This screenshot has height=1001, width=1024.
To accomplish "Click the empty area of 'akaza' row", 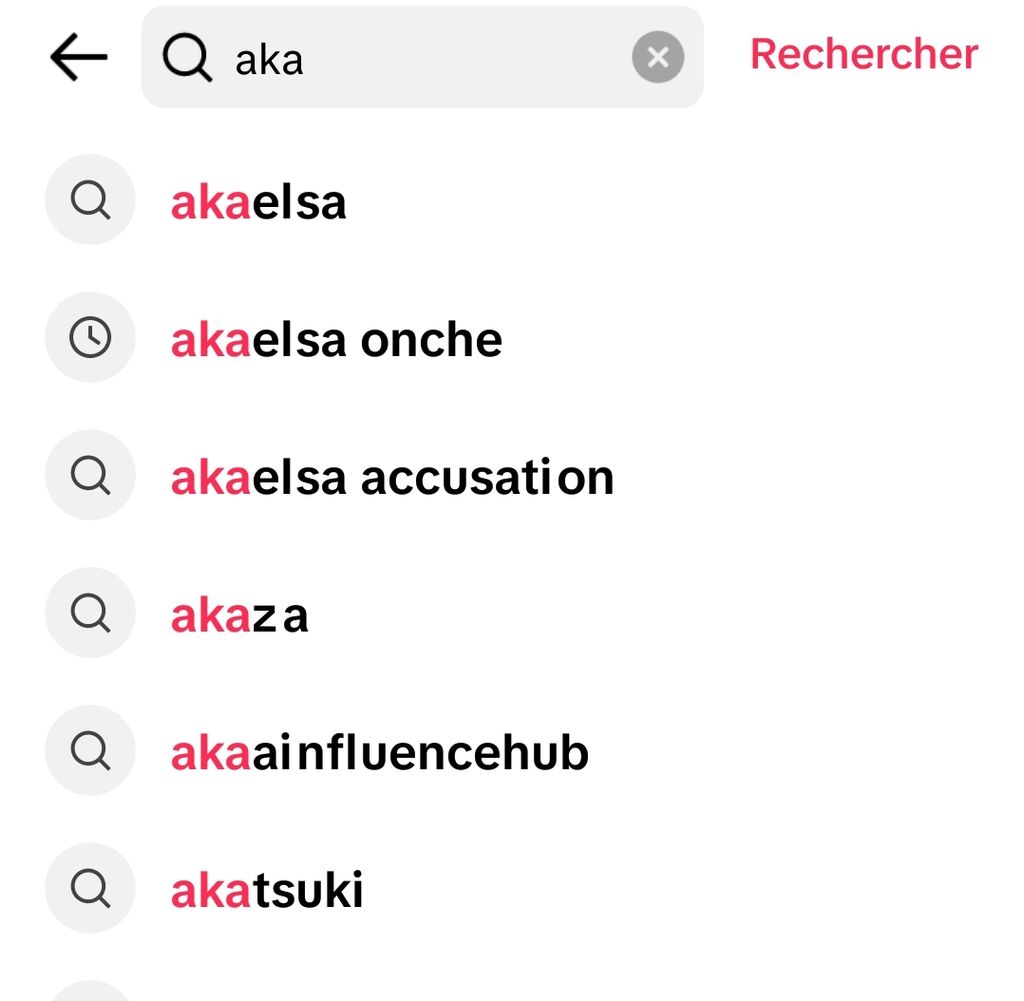I will (650, 614).
